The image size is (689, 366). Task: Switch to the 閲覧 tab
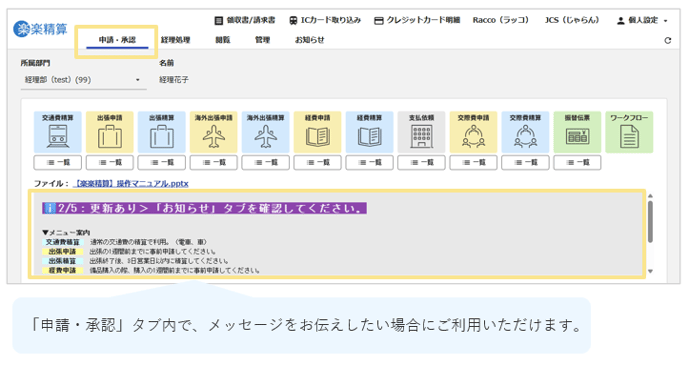(x=223, y=40)
